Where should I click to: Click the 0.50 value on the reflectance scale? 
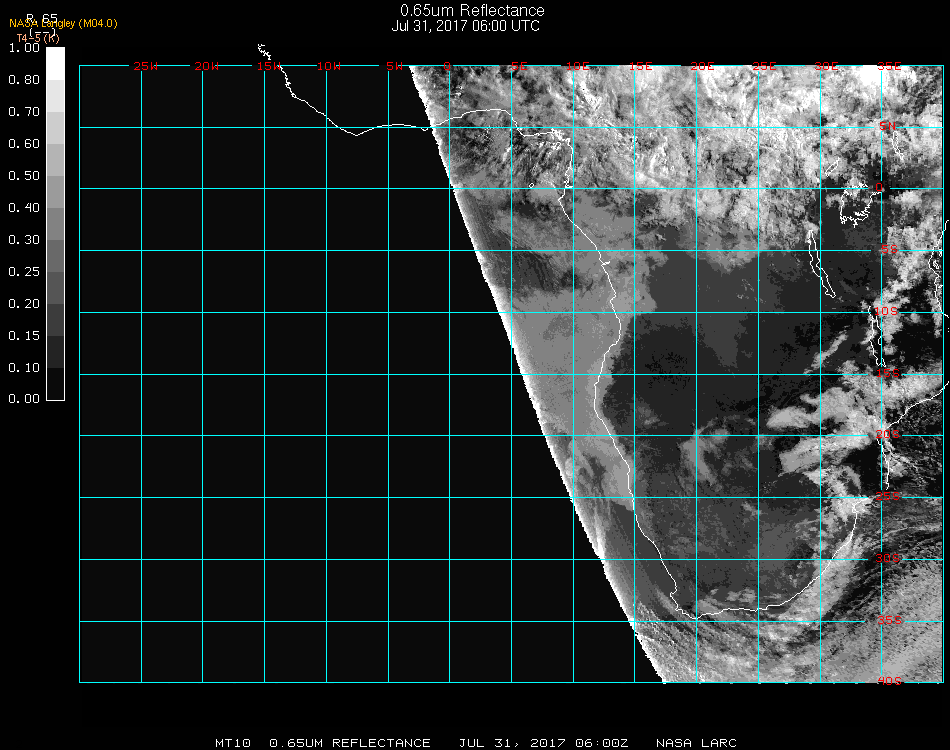(x=24, y=176)
